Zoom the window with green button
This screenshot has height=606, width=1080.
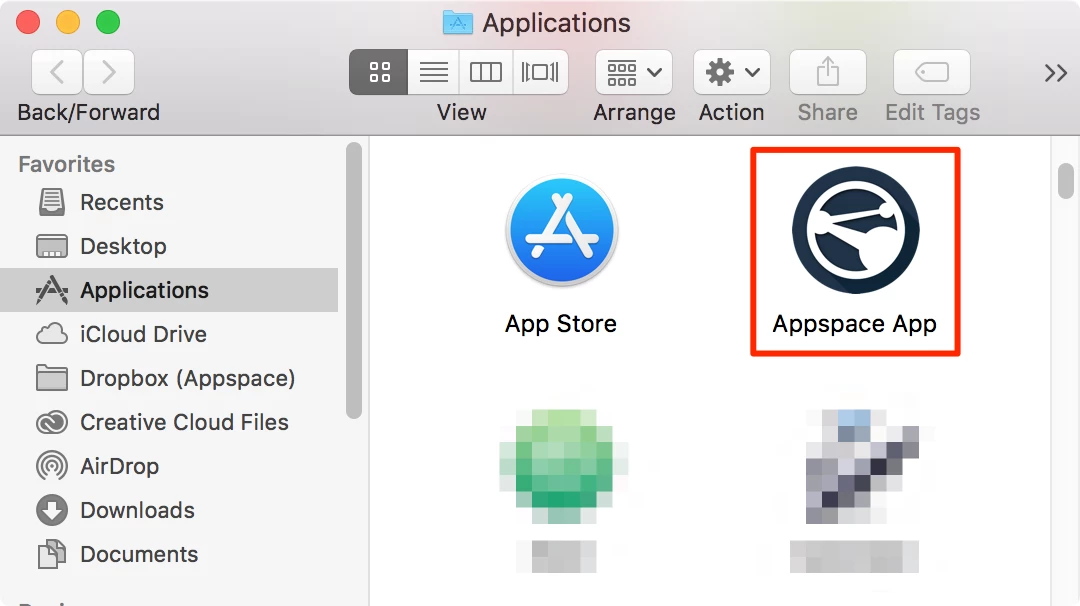(107, 22)
